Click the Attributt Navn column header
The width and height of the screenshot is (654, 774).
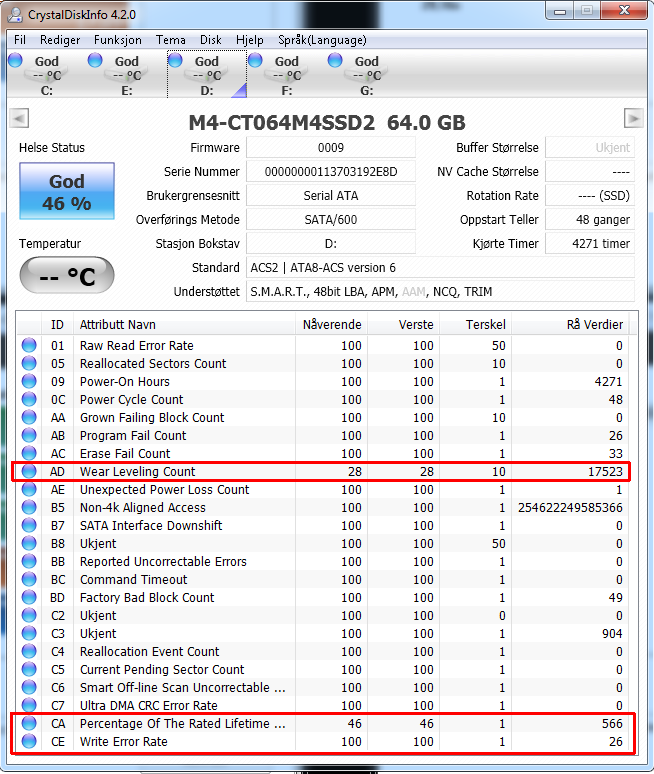[x=184, y=324]
